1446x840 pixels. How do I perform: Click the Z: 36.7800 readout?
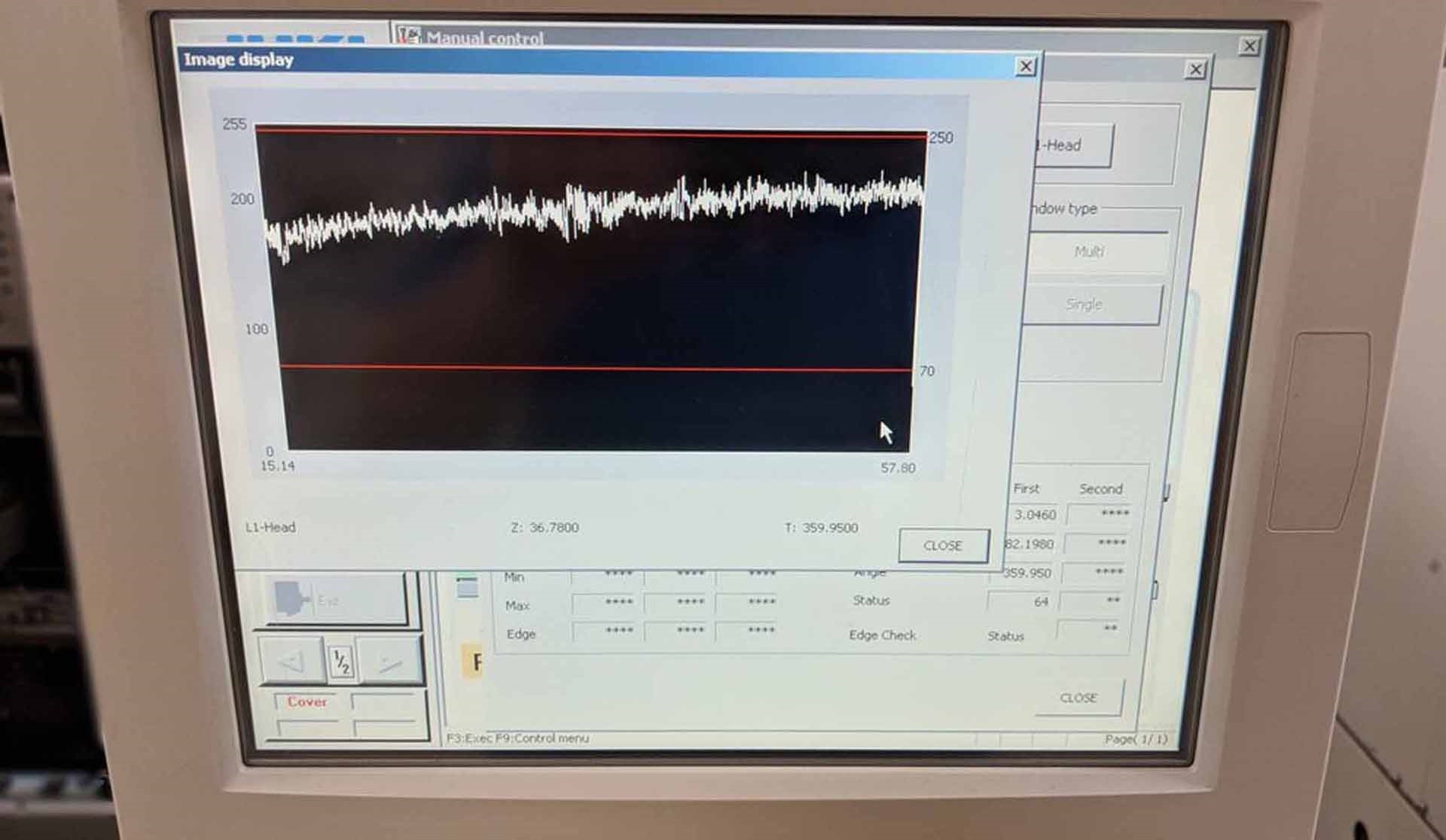(x=545, y=528)
